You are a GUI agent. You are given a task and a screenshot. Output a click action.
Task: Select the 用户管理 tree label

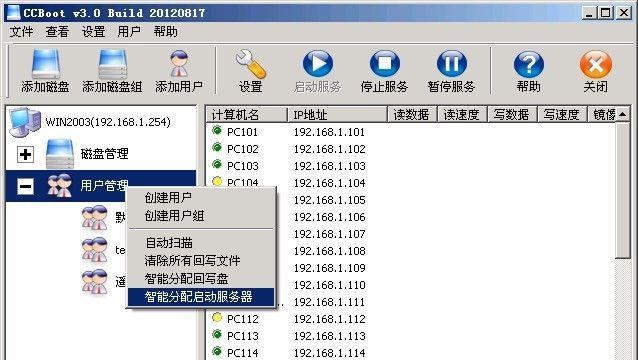point(104,186)
